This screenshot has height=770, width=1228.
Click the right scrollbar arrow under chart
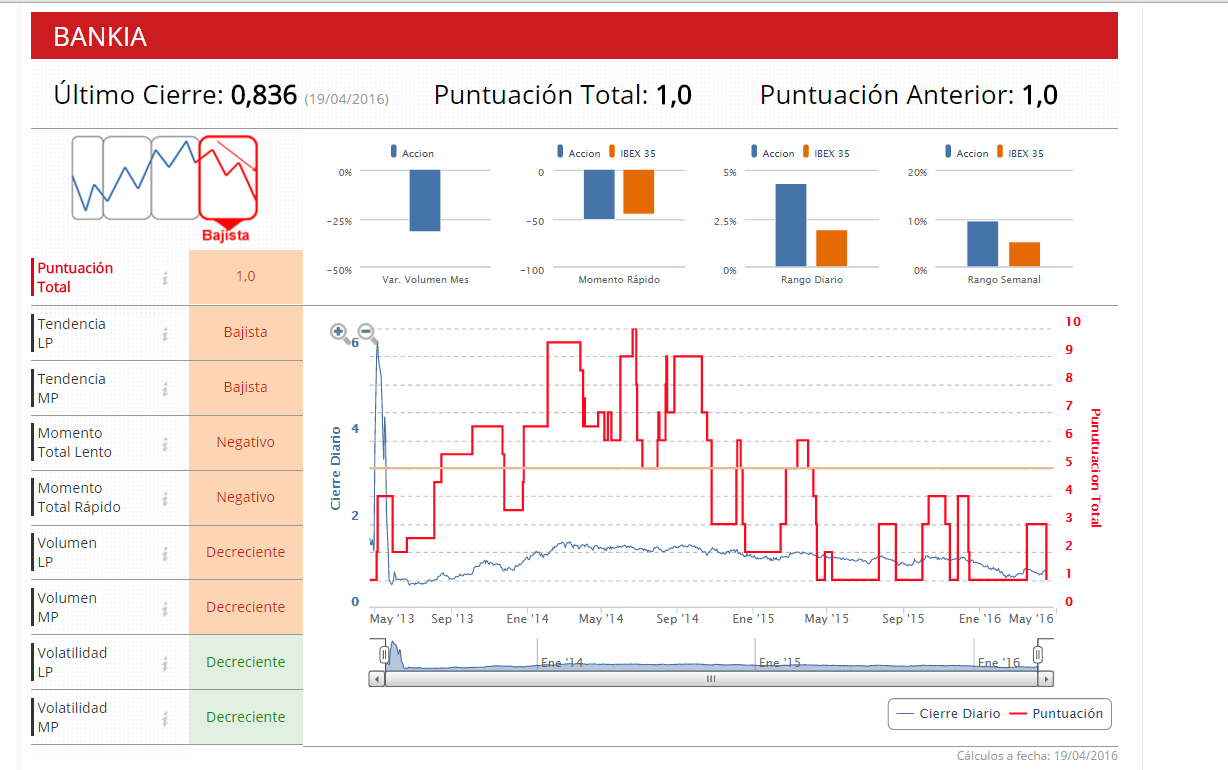[x=1046, y=679]
